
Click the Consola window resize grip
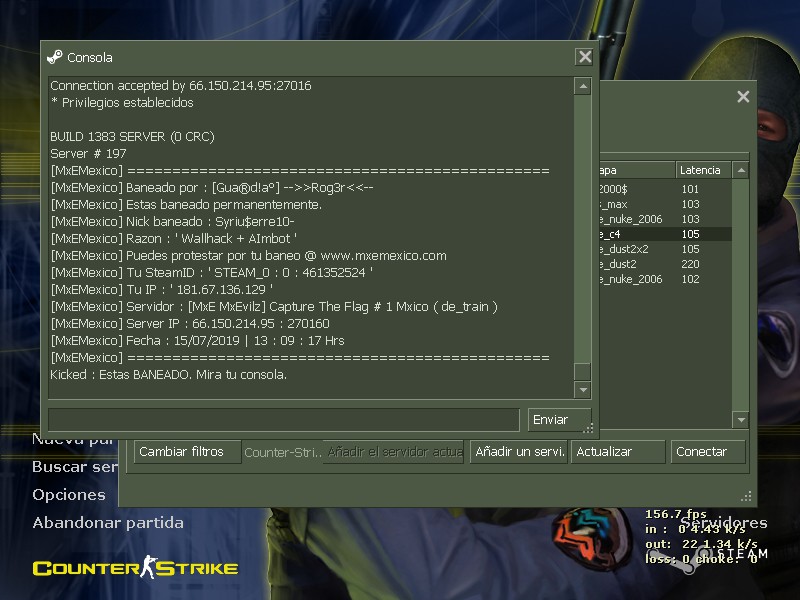[588, 429]
